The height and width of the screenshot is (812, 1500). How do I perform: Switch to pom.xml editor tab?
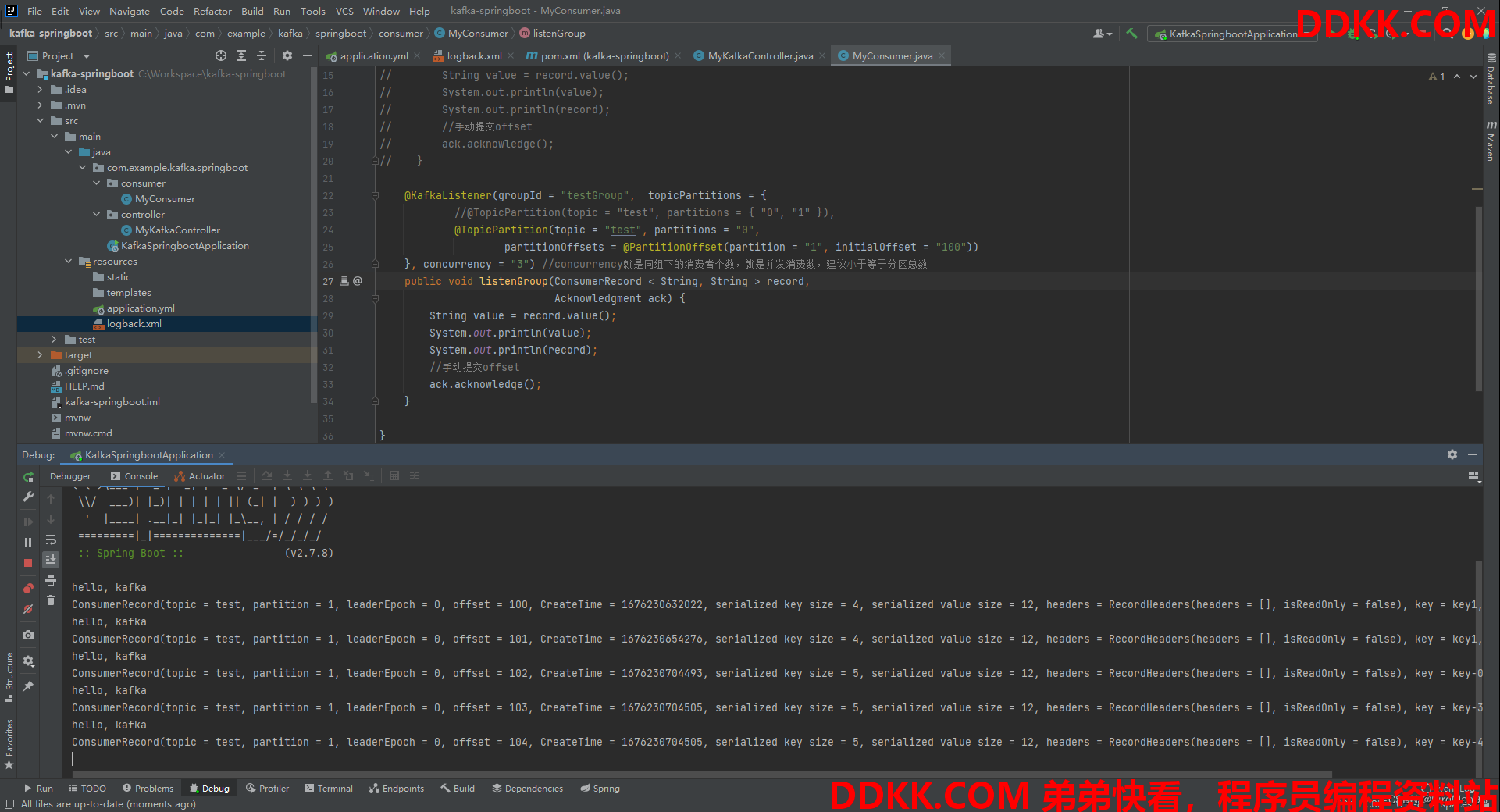tap(604, 55)
